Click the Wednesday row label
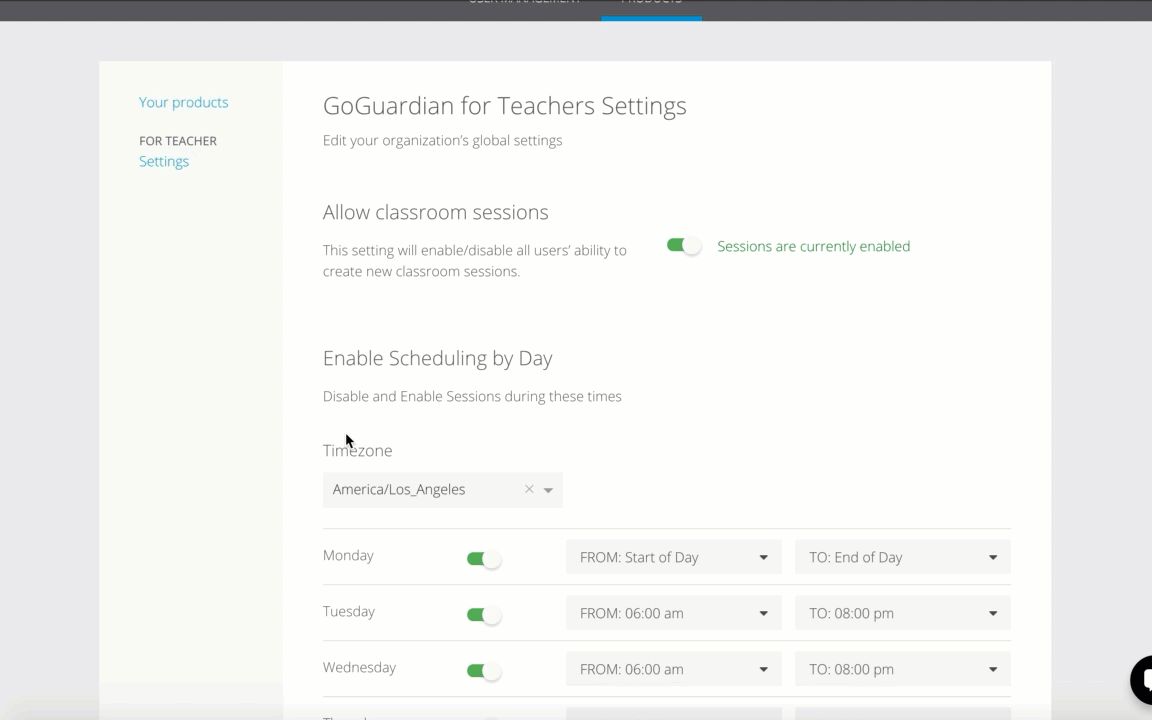 [x=359, y=667]
